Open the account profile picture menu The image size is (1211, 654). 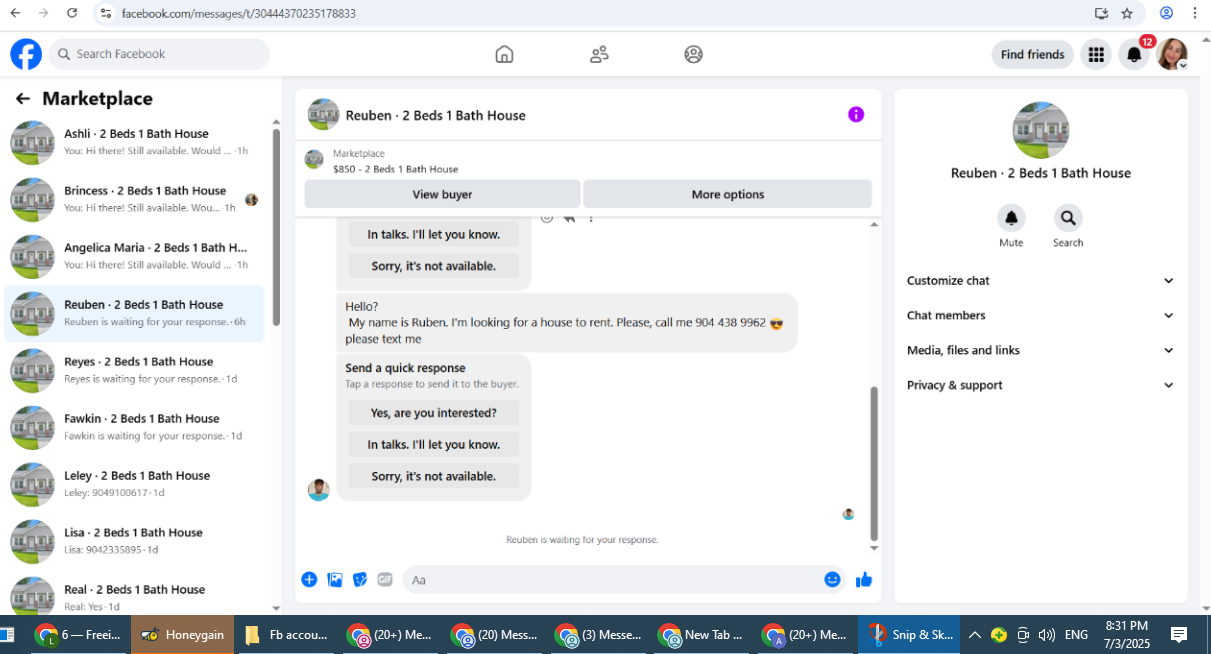click(1172, 54)
